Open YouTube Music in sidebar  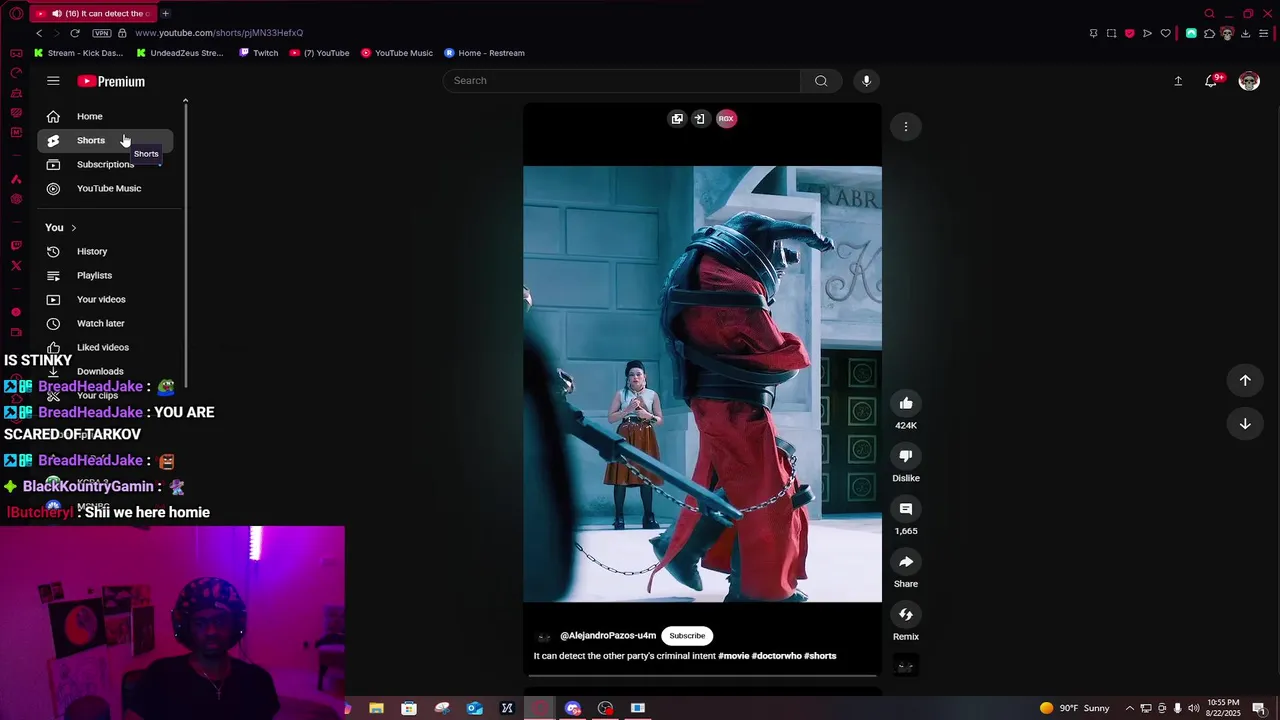(x=105, y=189)
